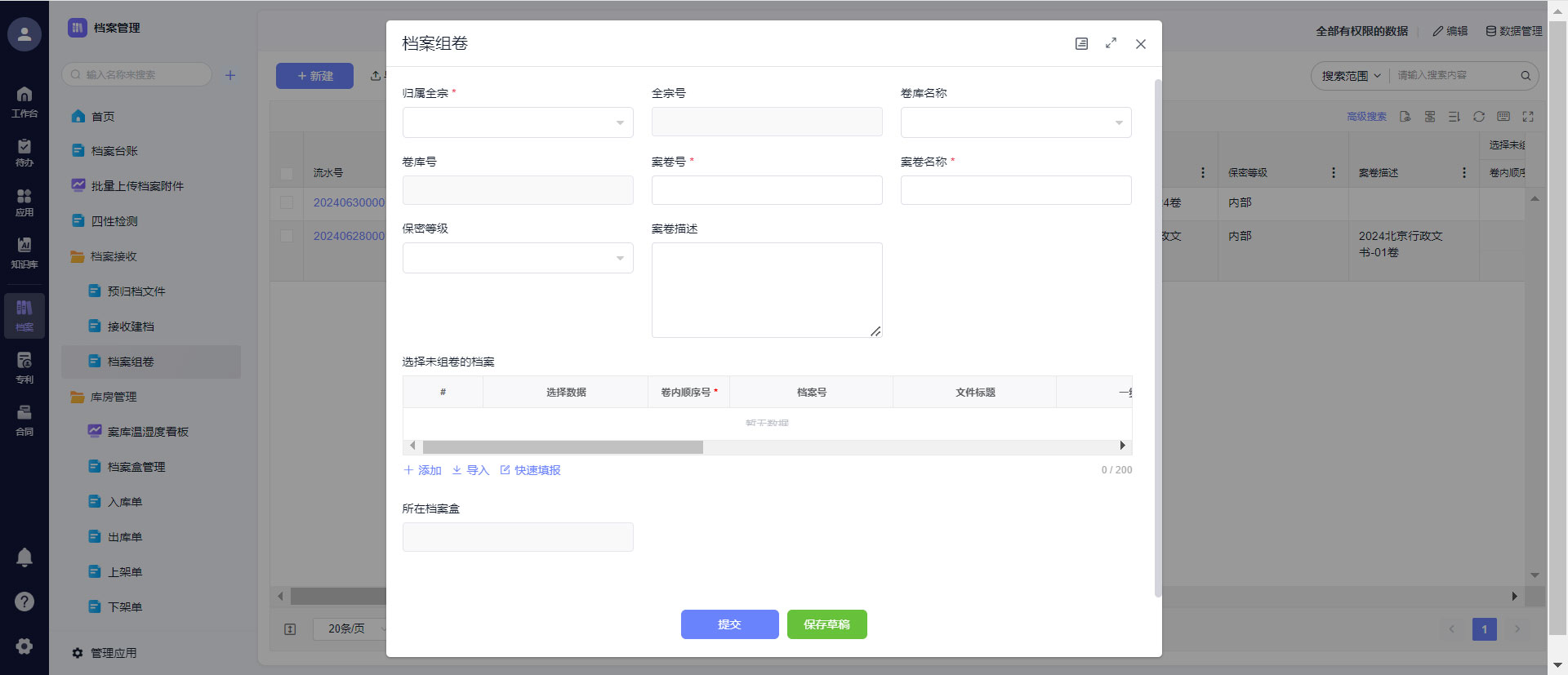The height and width of the screenshot is (675, 1568).
Task: Click the refresh icon in table toolbar
Action: pos(1478,117)
